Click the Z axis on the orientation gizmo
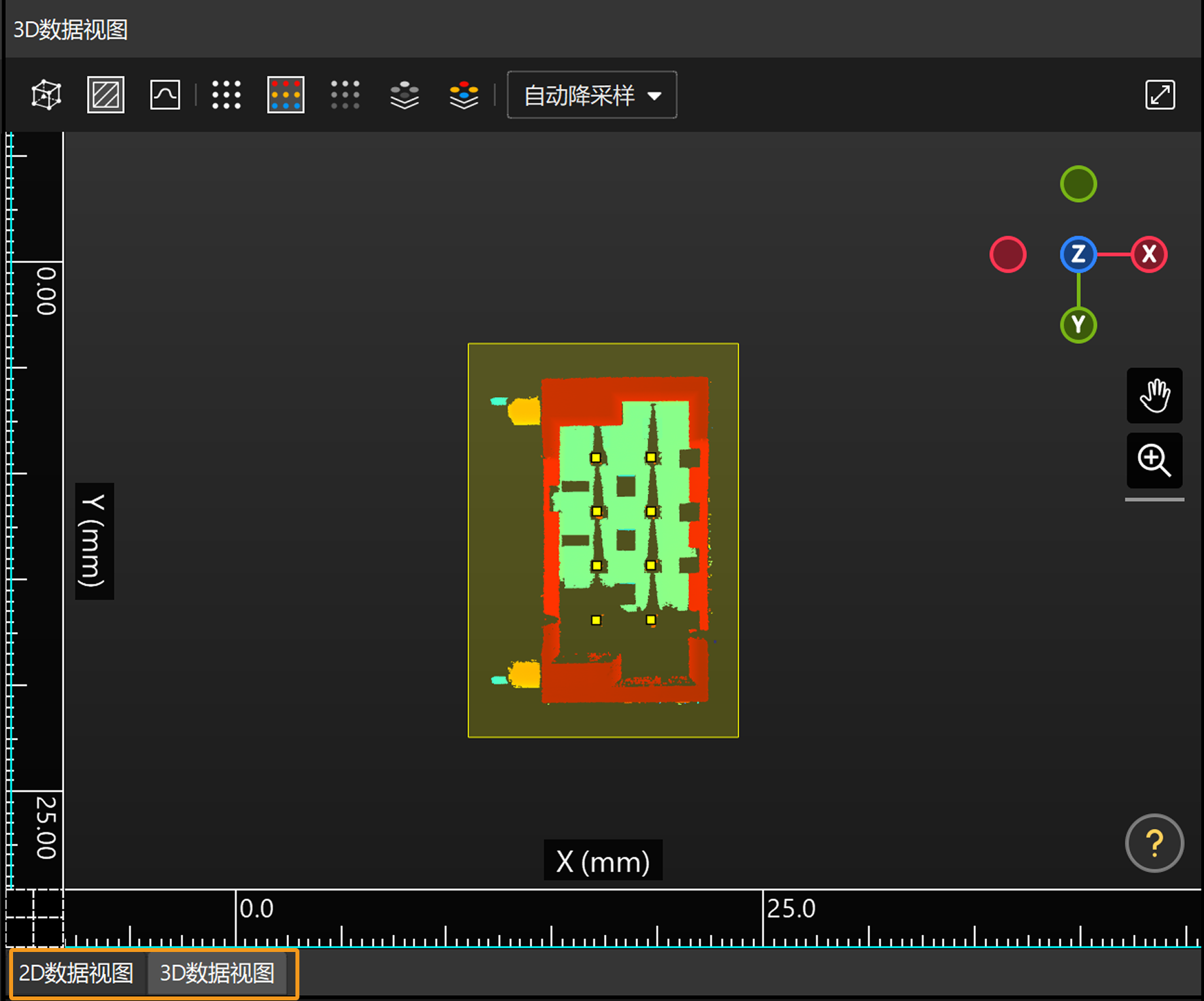Image resolution: width=1204 pixels, height=1001 pixels. tap(1078, 254)
